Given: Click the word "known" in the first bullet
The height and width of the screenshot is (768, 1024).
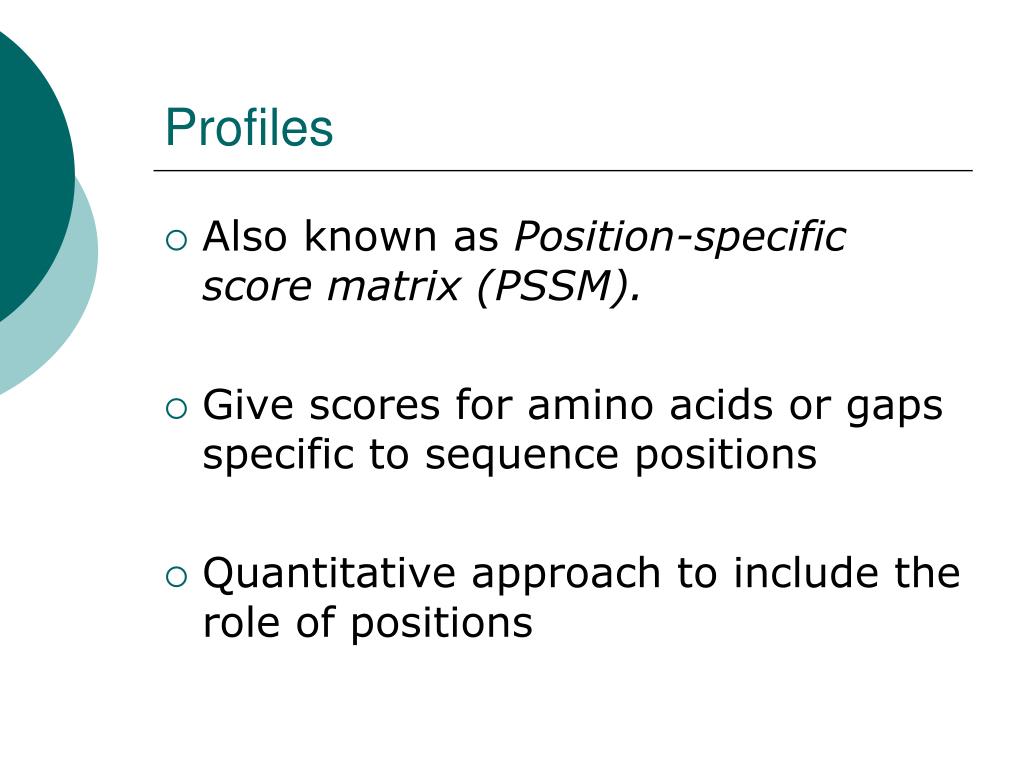Looking at the screenshot, I should point(370,236).
